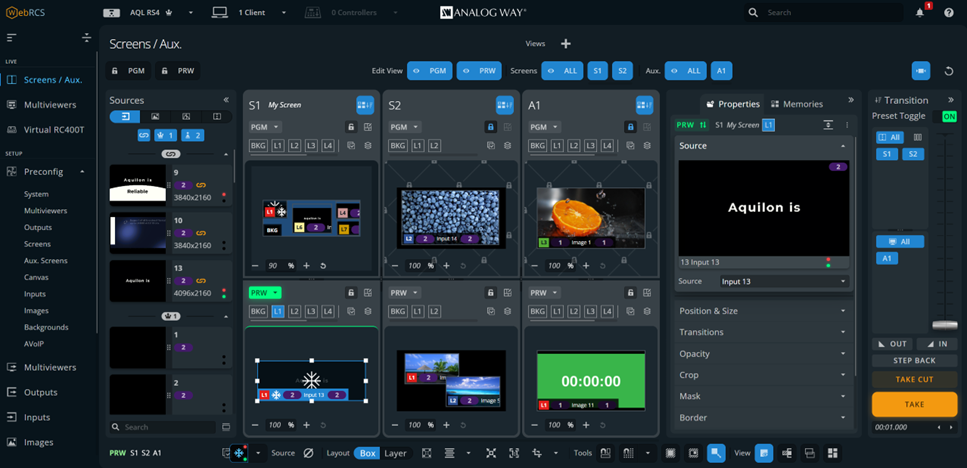Viewport: 967px width, 468px height.
Task: Click the add view plus icon
Action: pos(566,44)
